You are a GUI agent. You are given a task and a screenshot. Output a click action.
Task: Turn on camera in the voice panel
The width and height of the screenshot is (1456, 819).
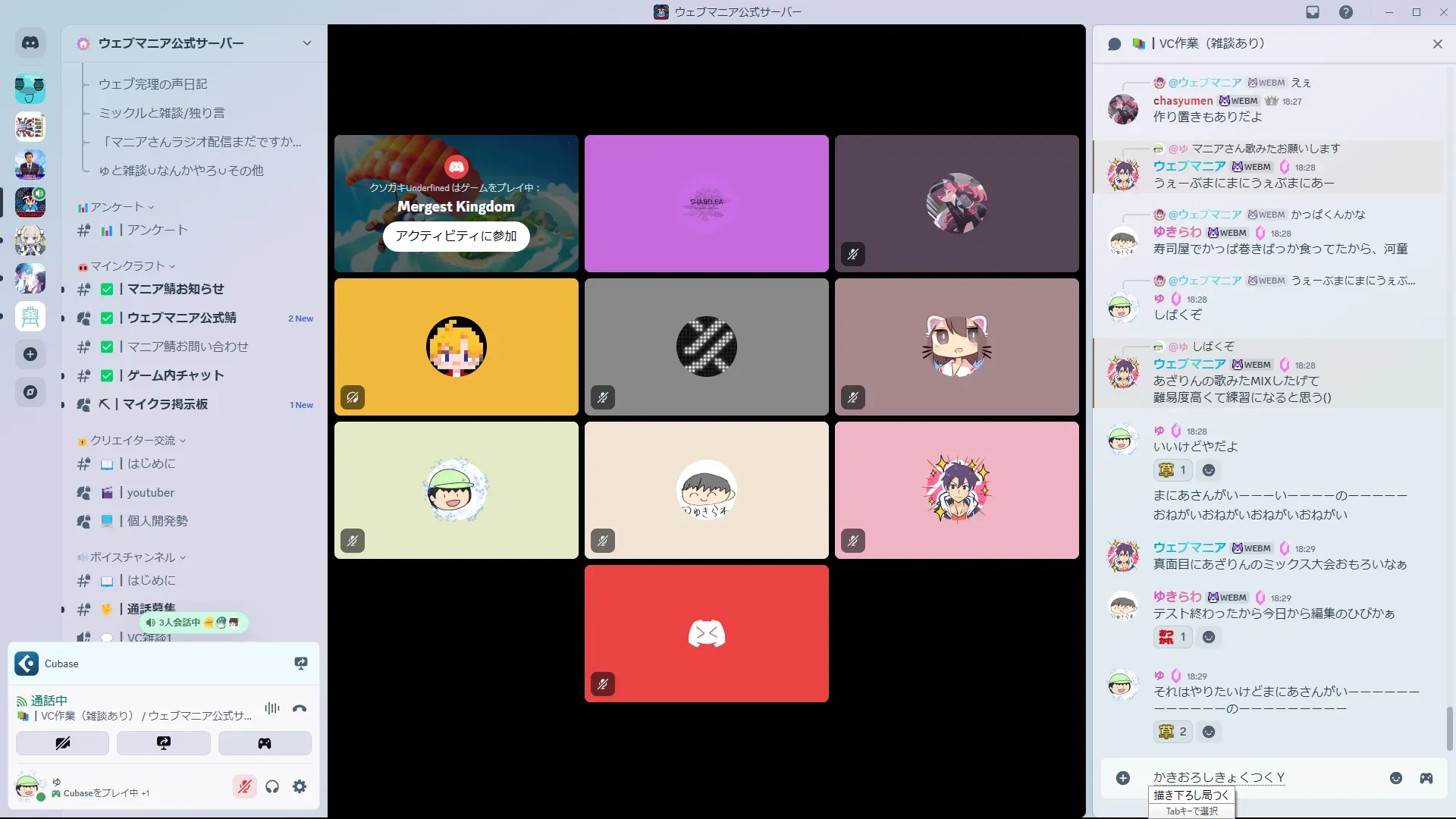63,743
